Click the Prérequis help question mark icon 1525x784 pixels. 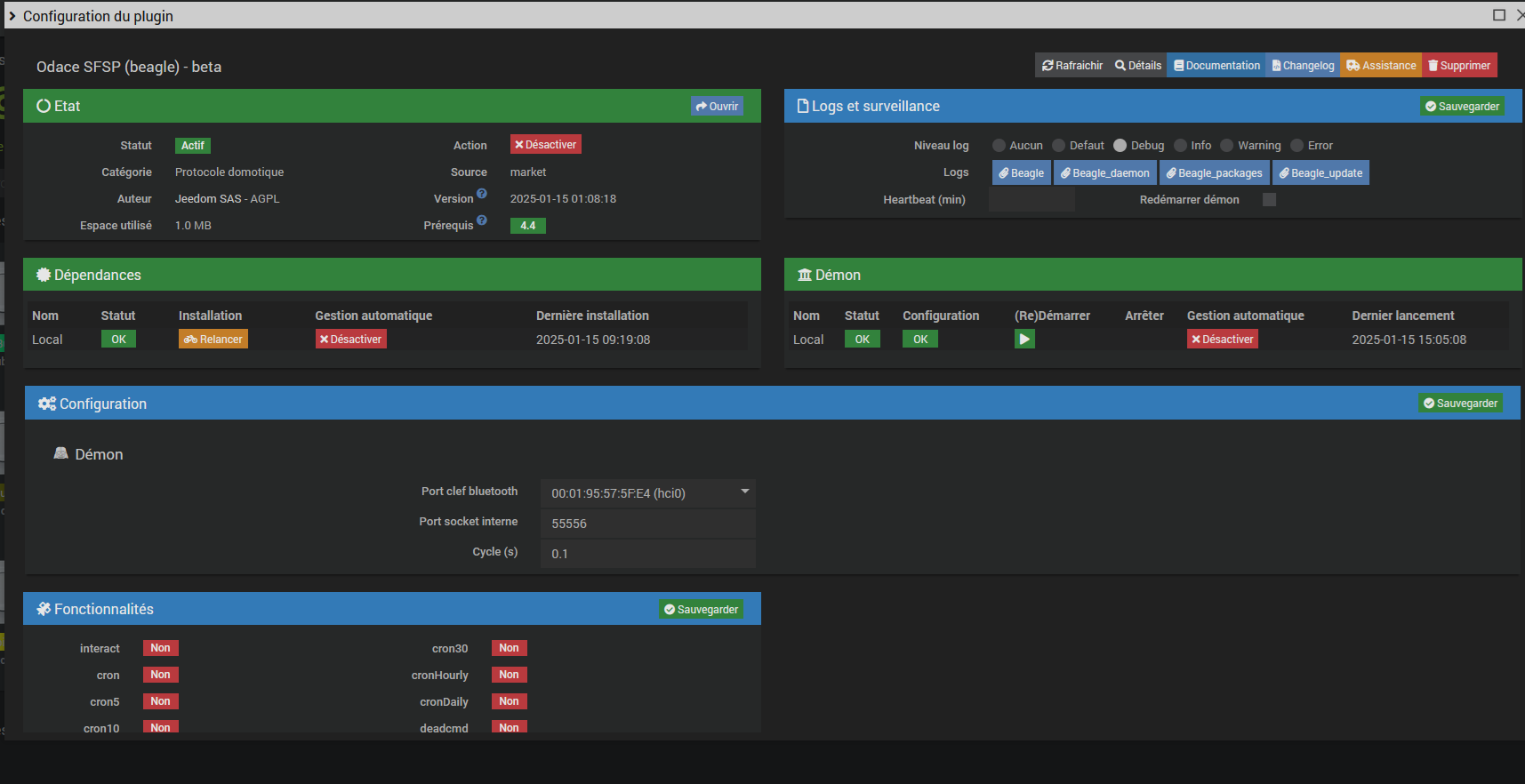pyautogui.click(x=482, y=220)
